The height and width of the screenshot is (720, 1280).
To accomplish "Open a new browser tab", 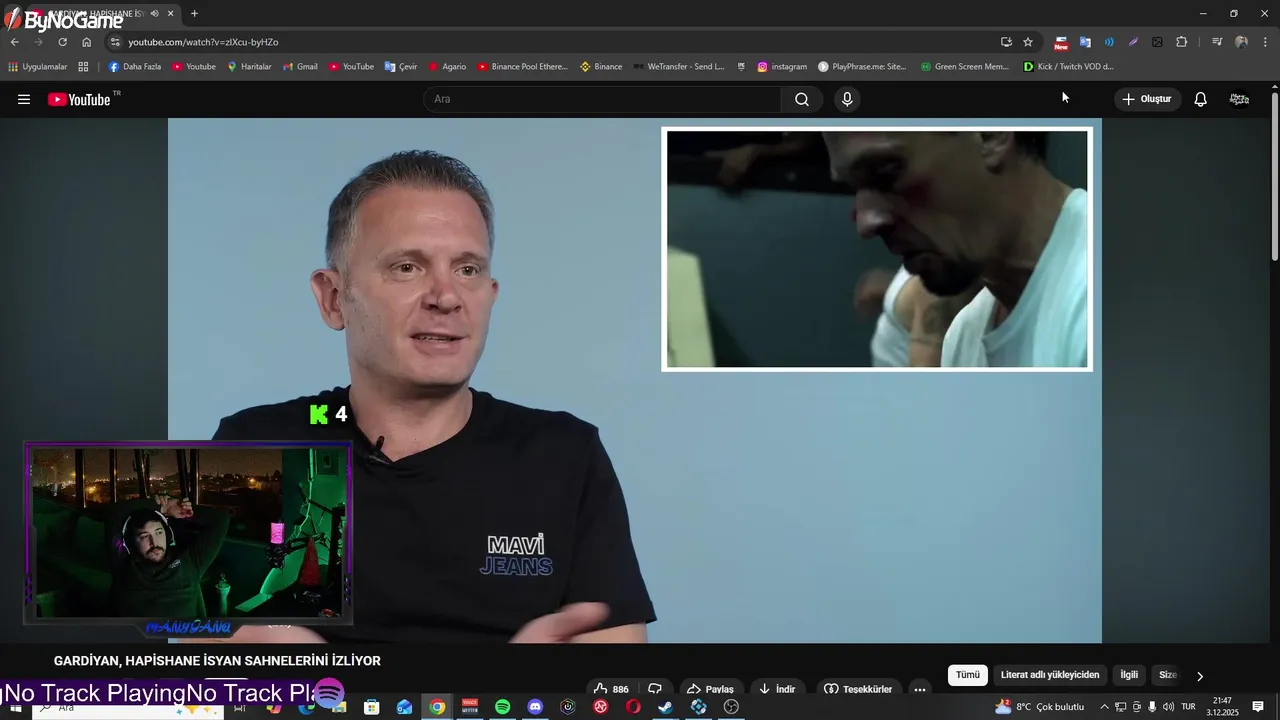I will pos(194,13).
